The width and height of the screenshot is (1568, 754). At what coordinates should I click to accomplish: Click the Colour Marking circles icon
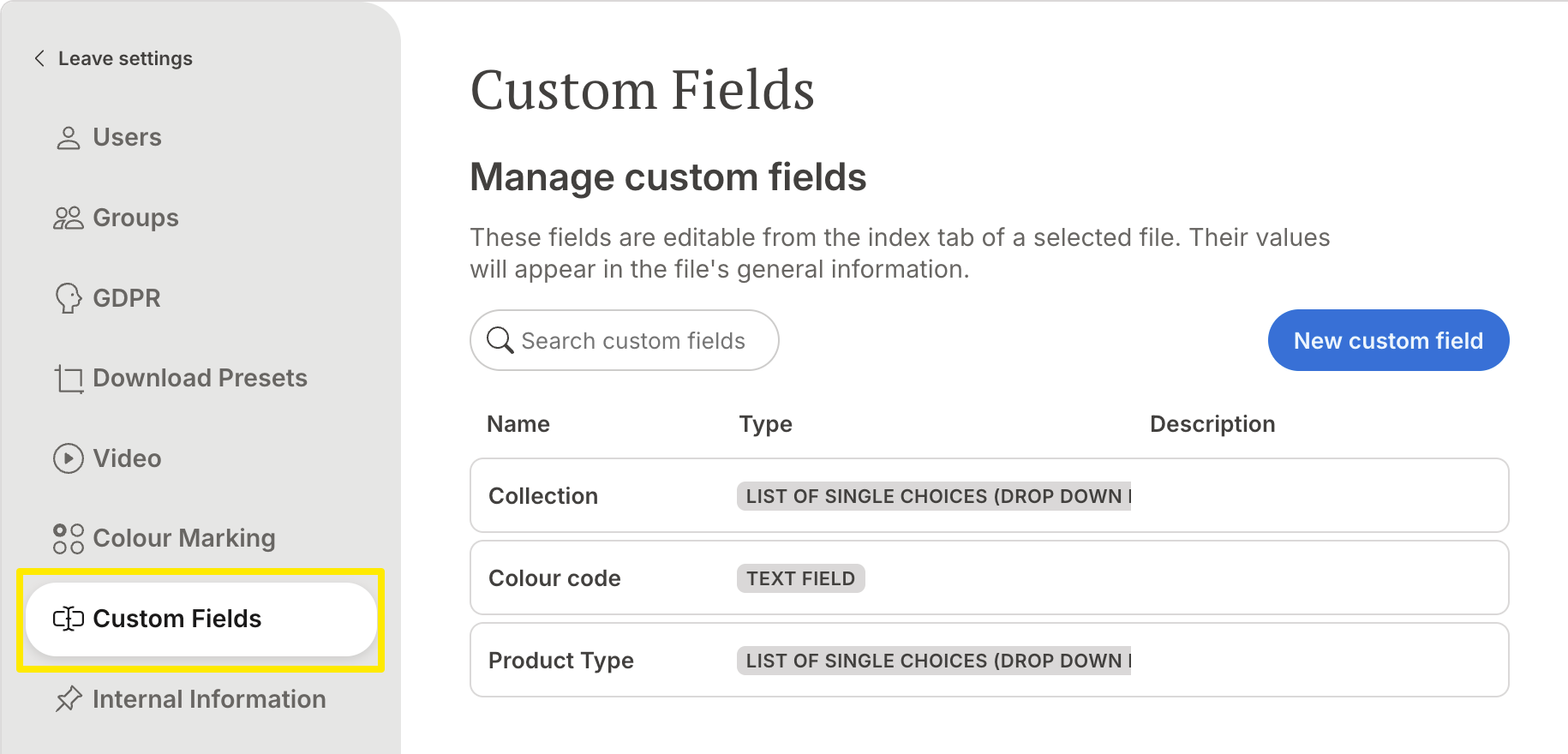(x=69, y=539)
